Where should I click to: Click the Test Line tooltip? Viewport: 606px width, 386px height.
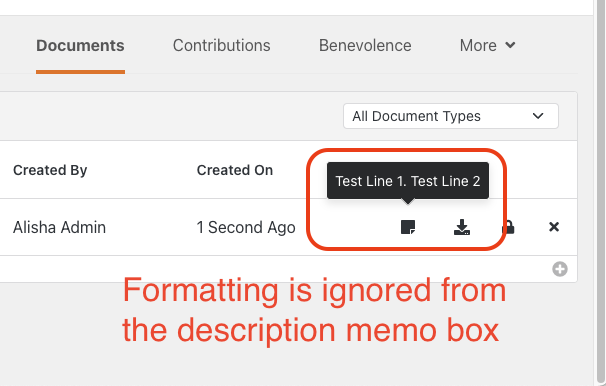(x=408, y=181)
